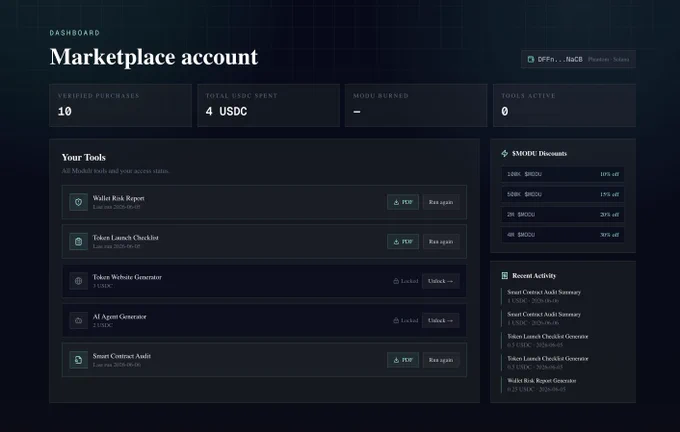Click lock icon on AI Agent Generator row
Viewport: 680px width, 432px height.
tap(396, 321)
